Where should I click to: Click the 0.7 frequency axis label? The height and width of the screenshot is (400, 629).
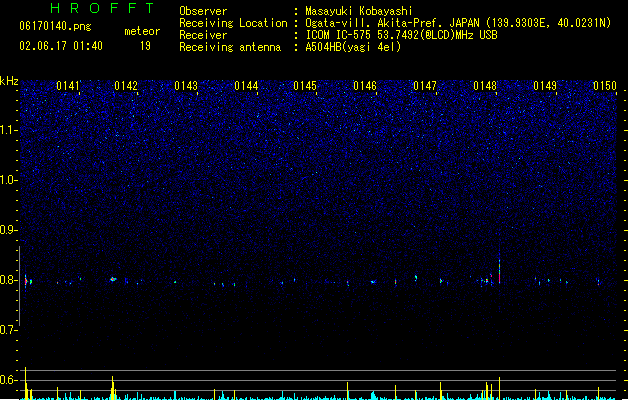click(x=8, y=330)
